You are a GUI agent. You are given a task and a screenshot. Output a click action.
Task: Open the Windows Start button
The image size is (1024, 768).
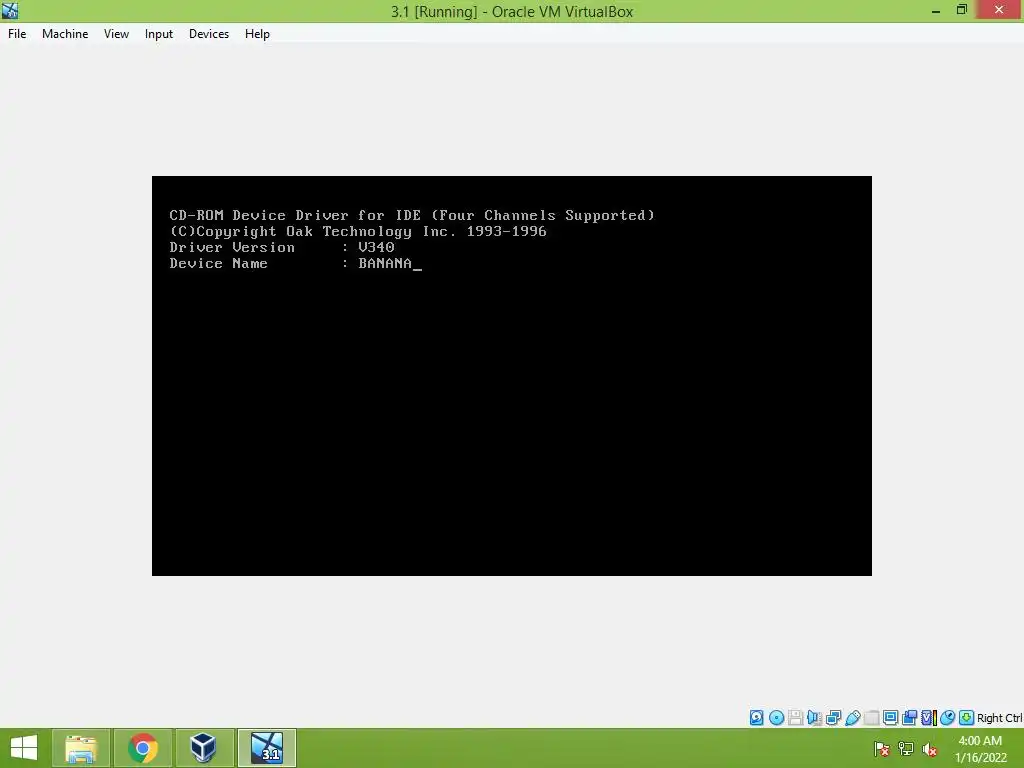click(24, 748)
